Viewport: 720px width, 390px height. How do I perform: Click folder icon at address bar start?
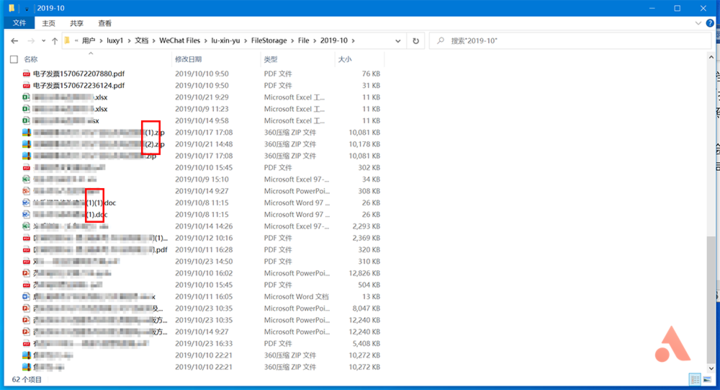click(67, 40)
